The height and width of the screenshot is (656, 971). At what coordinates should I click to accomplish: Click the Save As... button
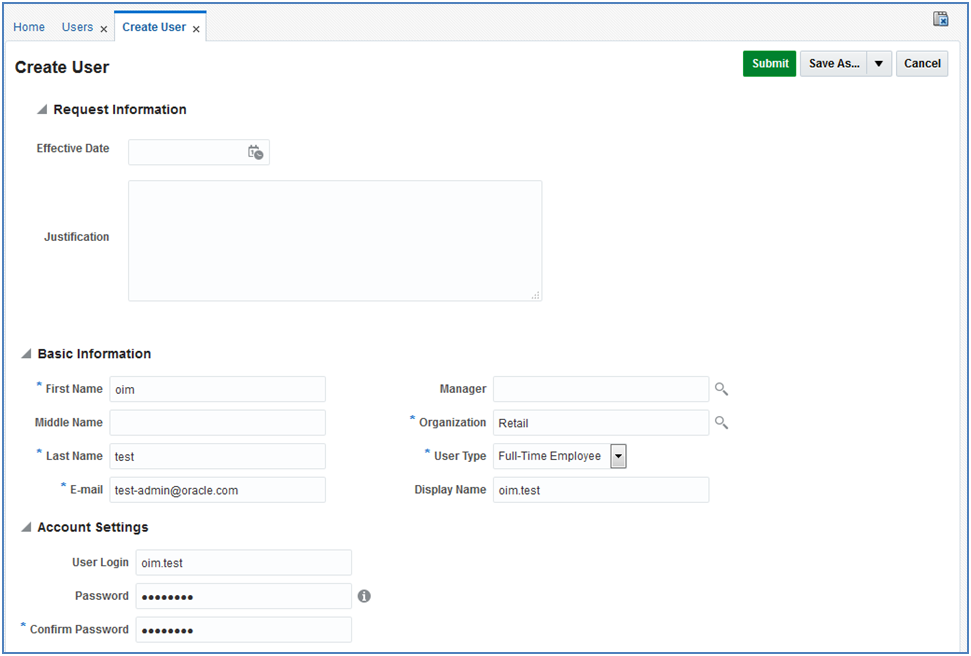[x=834, y=64]
